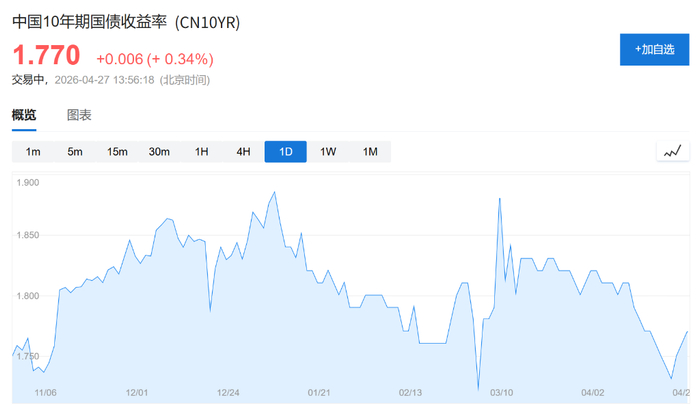Add CN10YR to watchlist with +加自选
The image size is (700, 412).
tap(654, 50)
